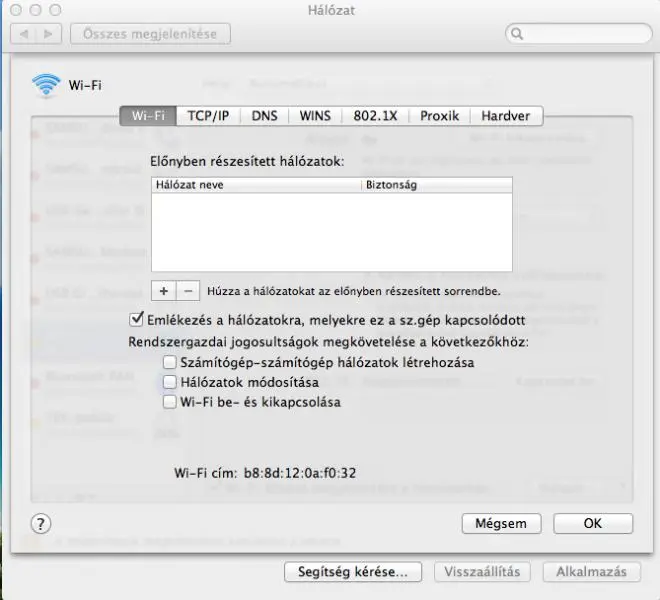This screenshot has height=600, width=660.
Task: Enable Számítógép-számítógép hálózatok létrehozása checkbox
Action: point(170,362)
